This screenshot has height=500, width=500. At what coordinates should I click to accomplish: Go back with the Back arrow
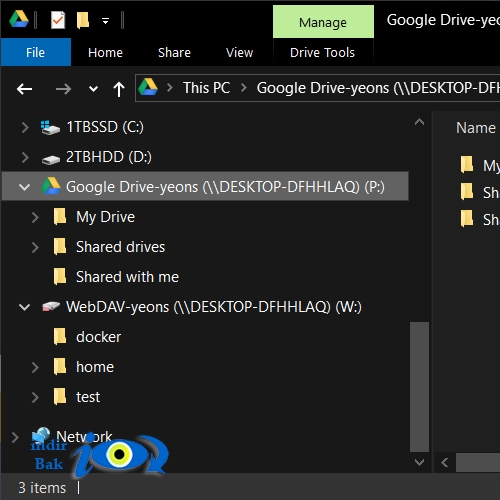[24, 89]
